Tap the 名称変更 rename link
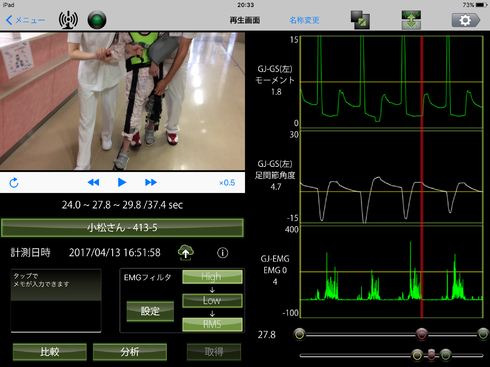Image resolution: width=490 pixels, height=367 pixels. [304, 20]
